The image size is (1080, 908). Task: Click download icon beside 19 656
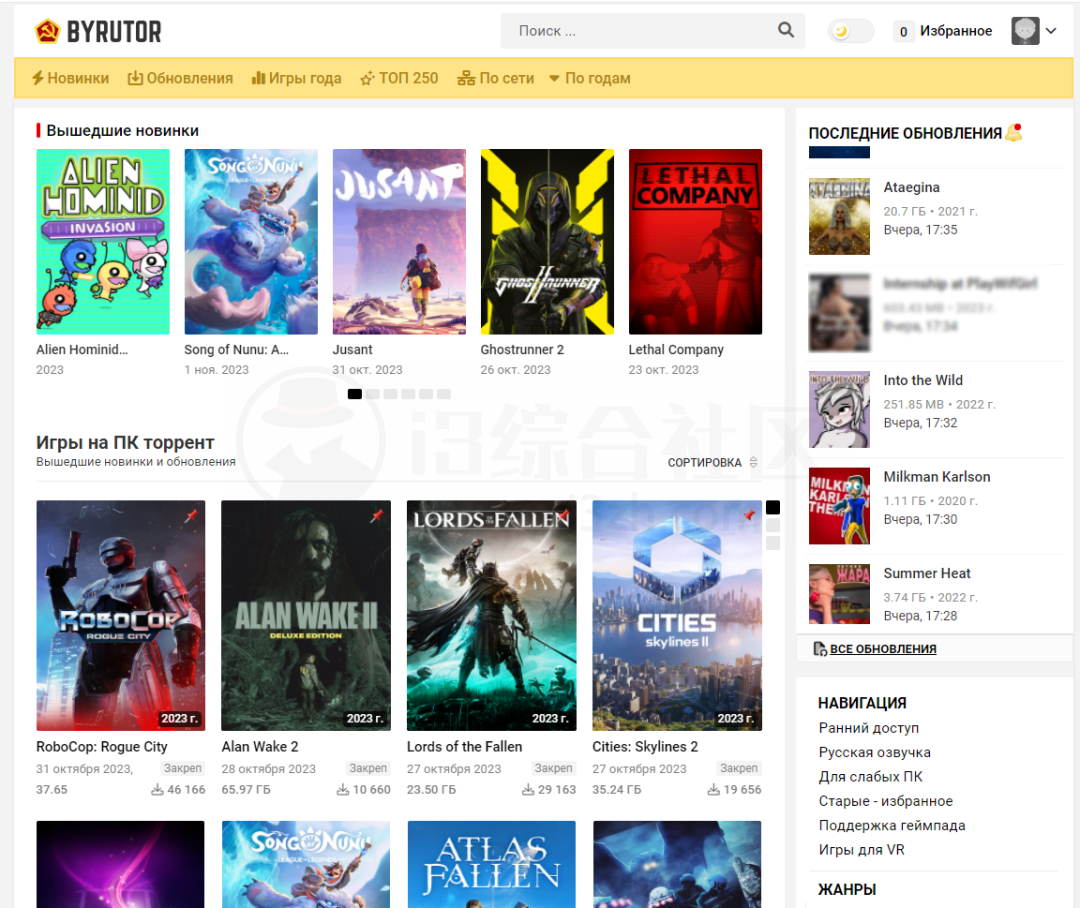714,790
